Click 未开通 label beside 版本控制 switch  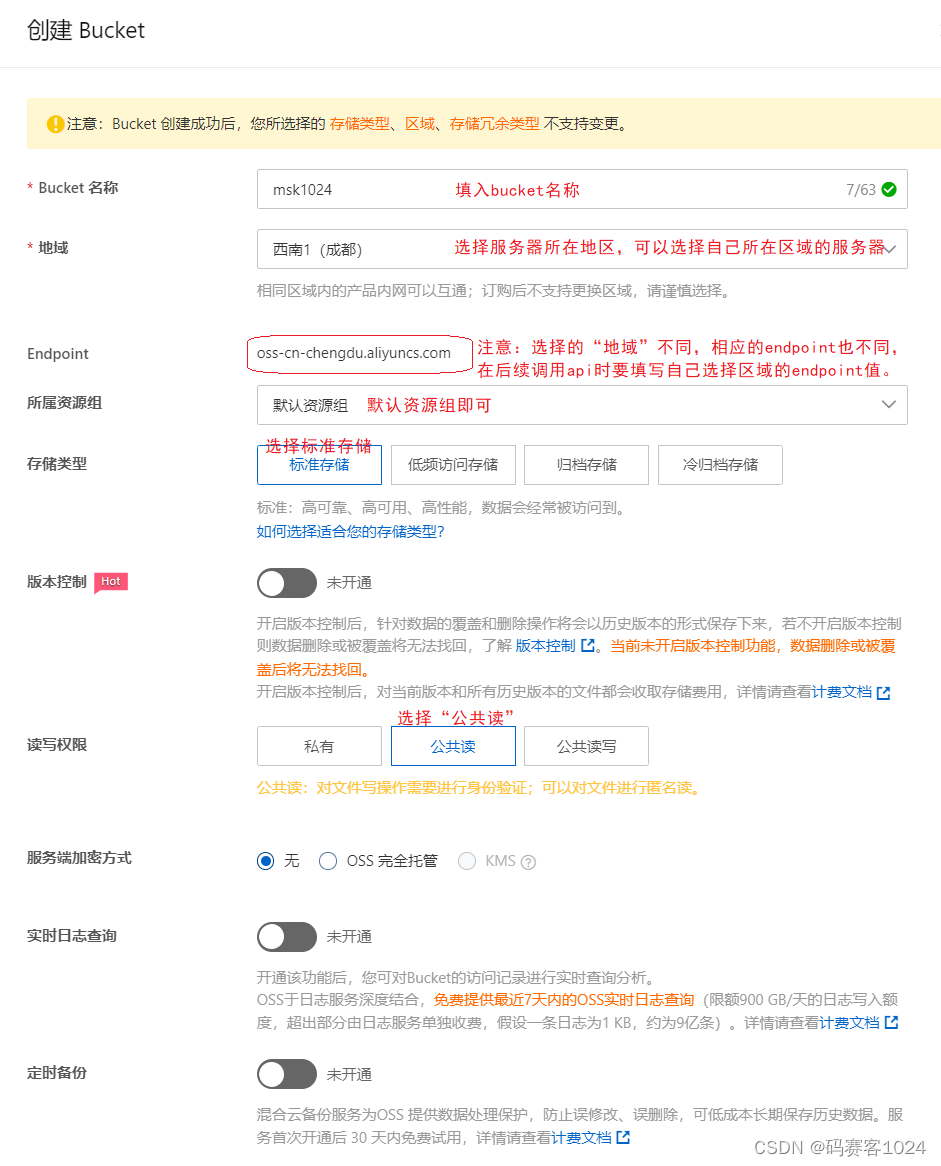click(x=349, y=583)
